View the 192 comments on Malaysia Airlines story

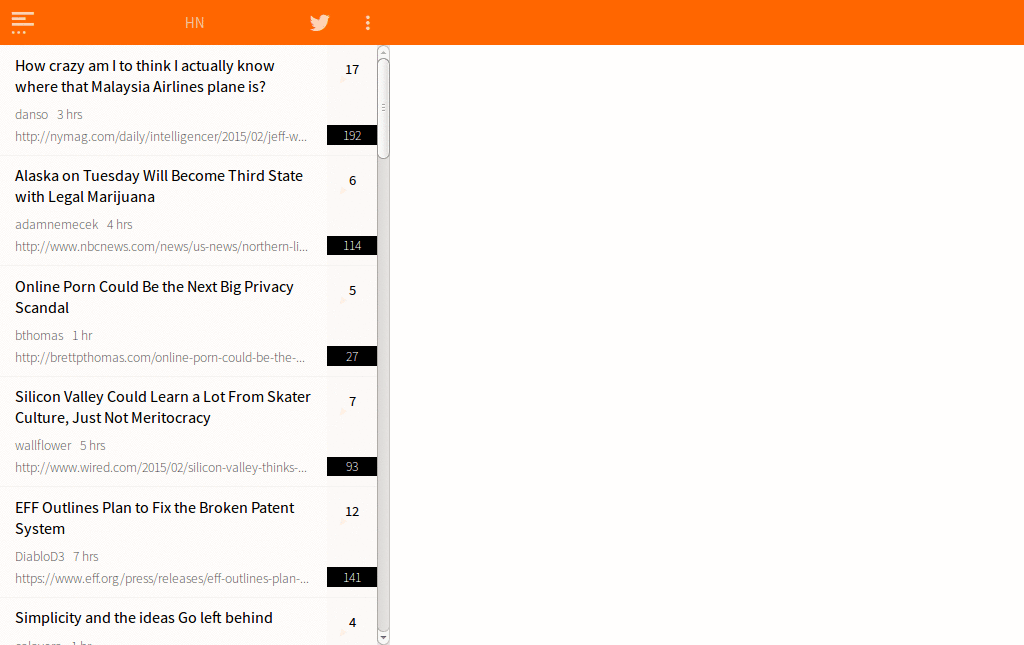point(352,135)
